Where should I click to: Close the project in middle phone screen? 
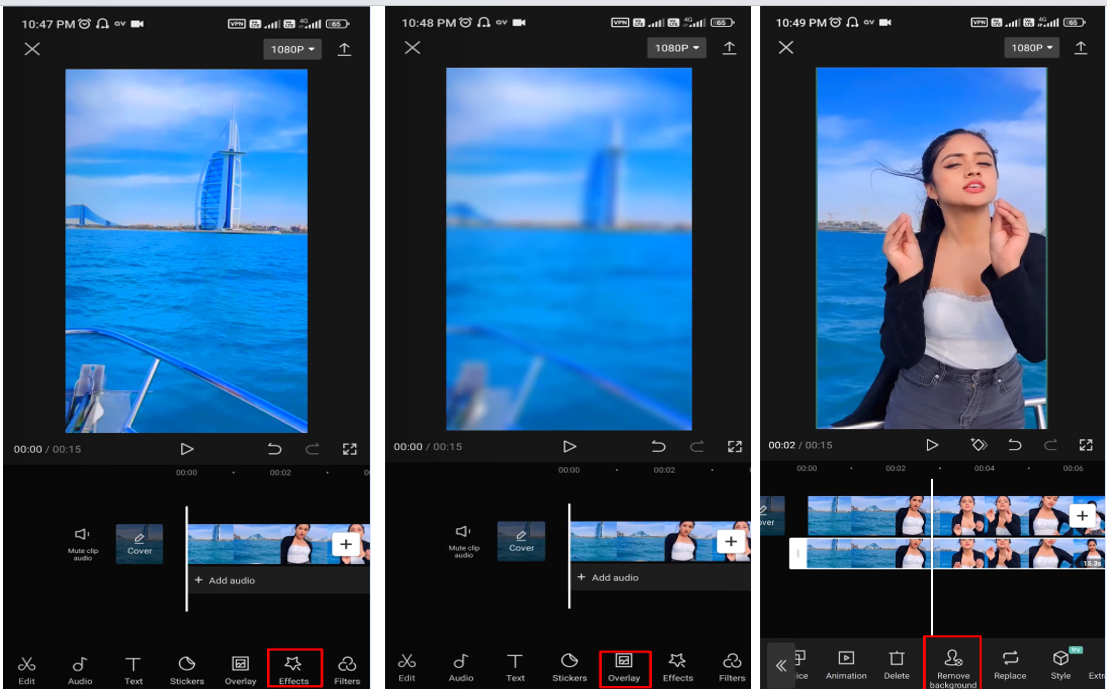click(x=412, y=47)
